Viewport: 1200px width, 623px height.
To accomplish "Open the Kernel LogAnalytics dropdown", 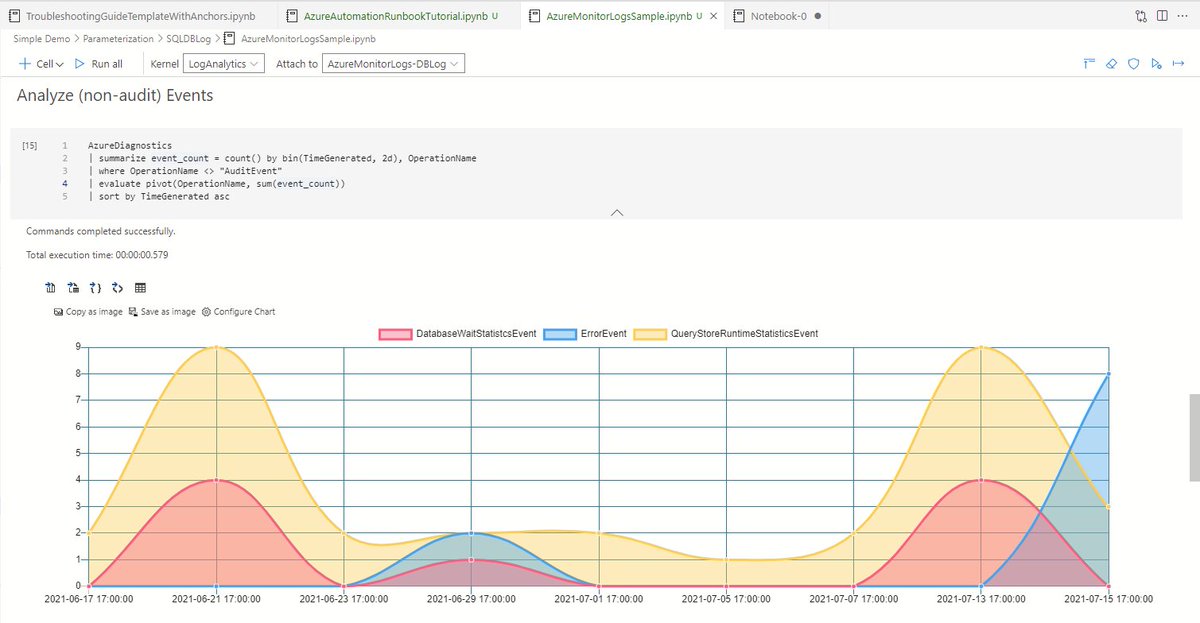I will pos(224,63).
